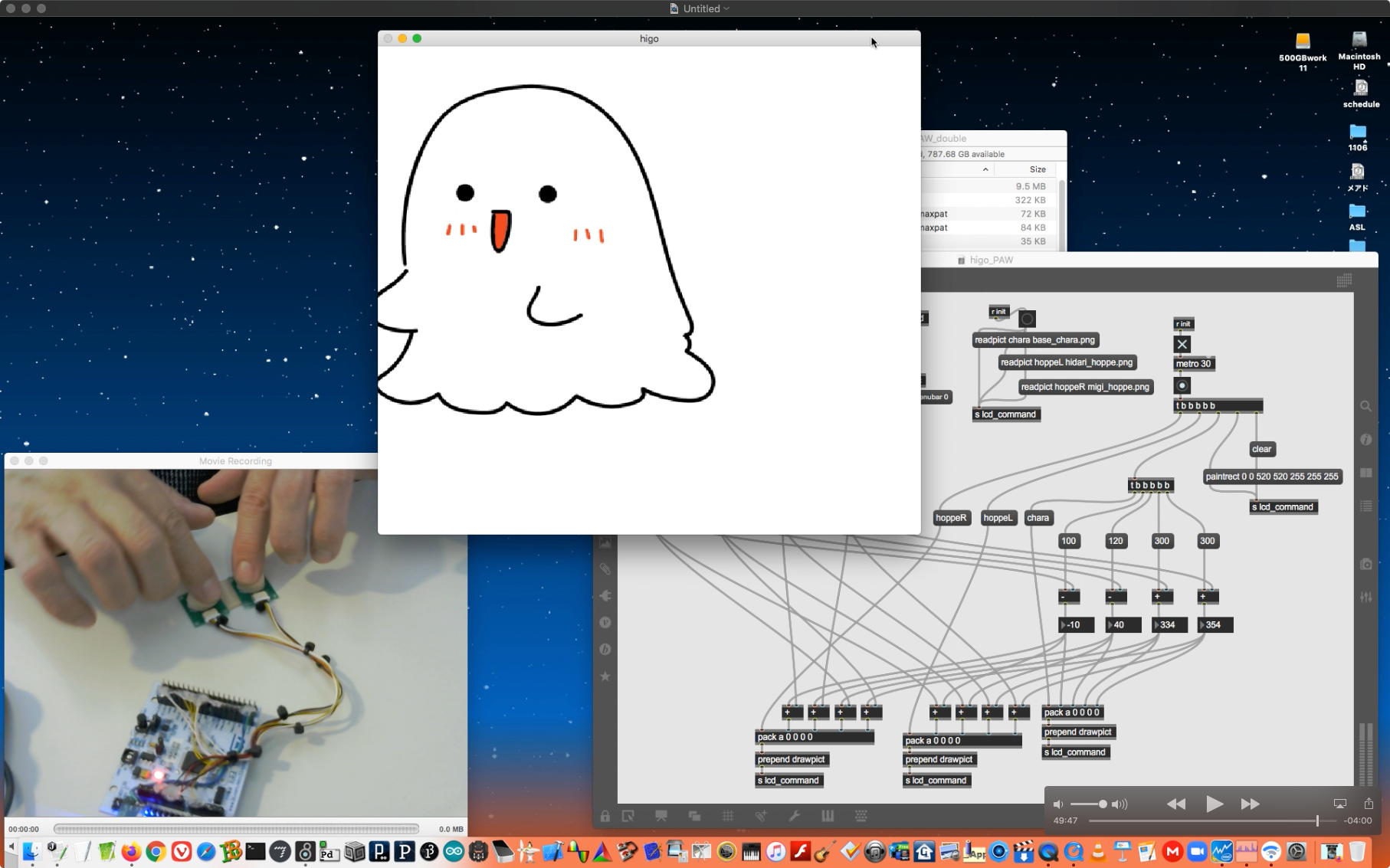Click the bang button beside r init

1027,319
